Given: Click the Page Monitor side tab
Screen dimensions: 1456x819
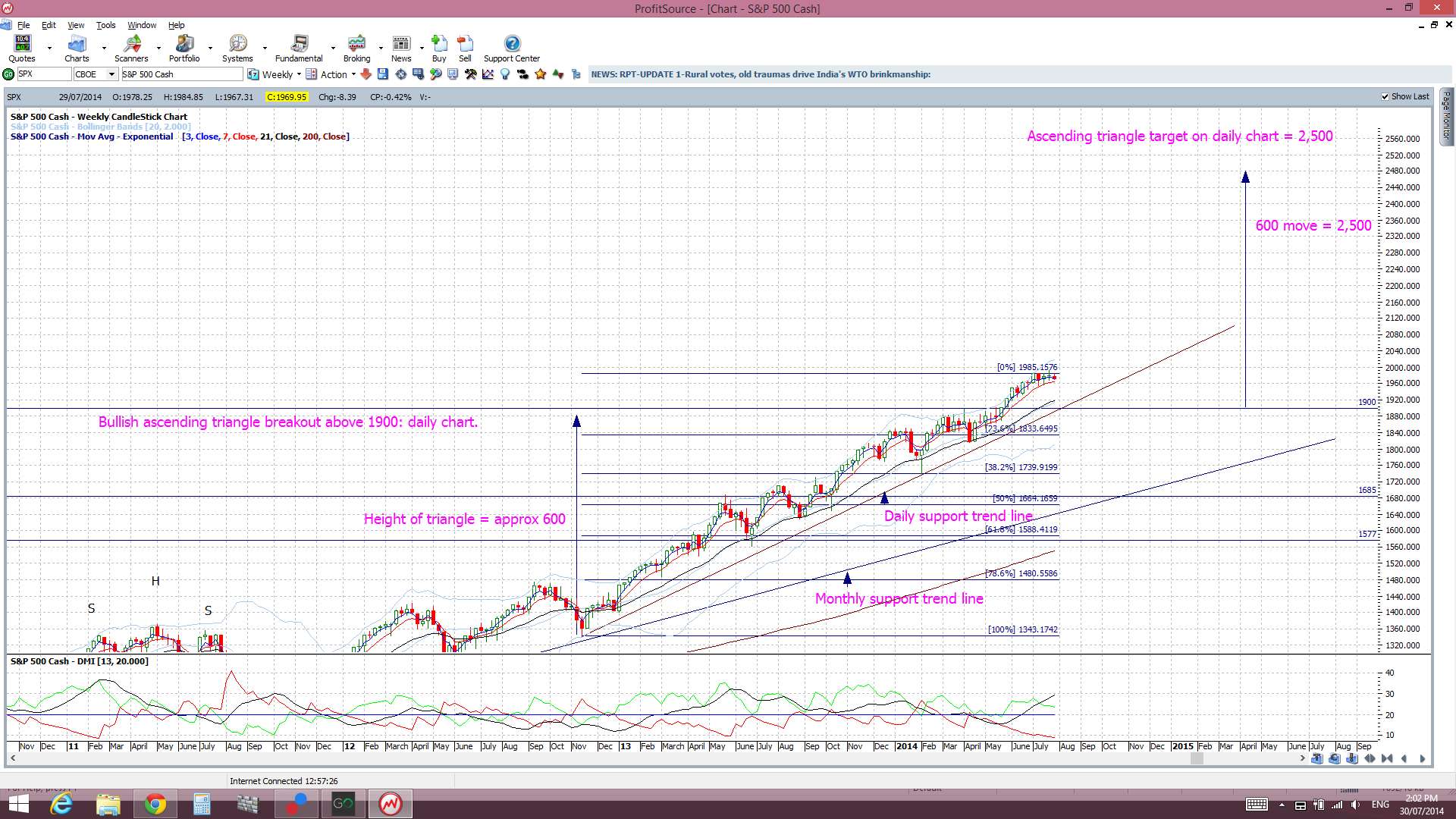Looking at the screenshot, I should pyautogui.click(x=1446, y=115).
